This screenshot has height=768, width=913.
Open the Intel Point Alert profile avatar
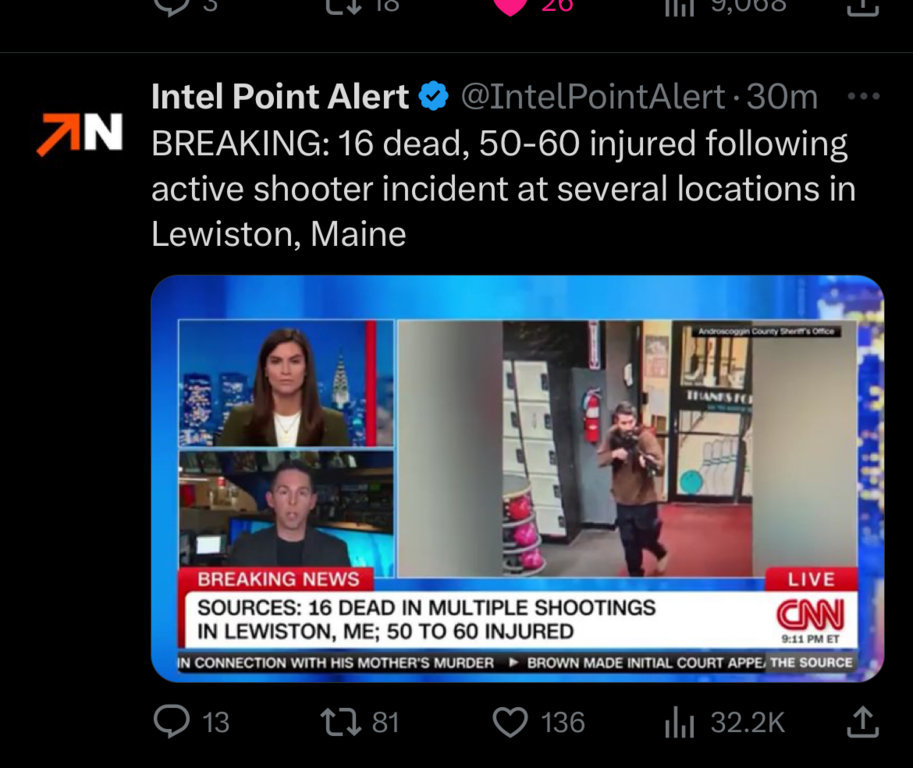(80, 134)
